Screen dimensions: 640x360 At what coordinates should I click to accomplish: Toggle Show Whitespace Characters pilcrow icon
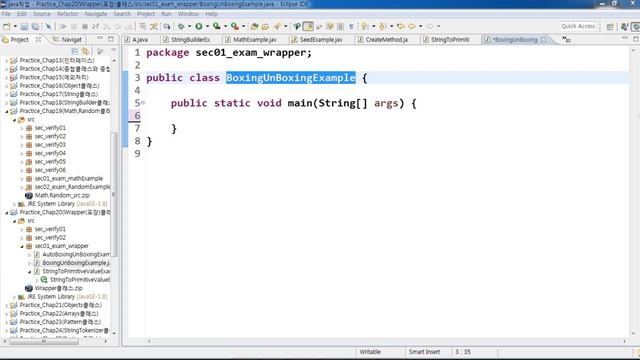[x=351, y=27]
